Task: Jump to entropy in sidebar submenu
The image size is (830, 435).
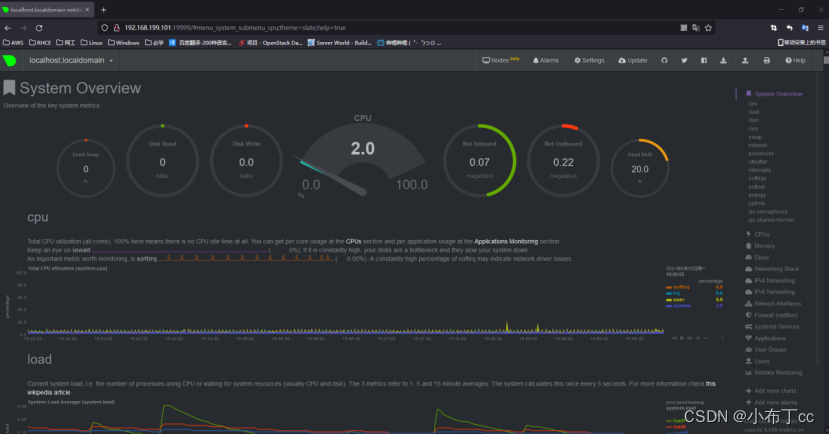Action: (x=757, y=195)
